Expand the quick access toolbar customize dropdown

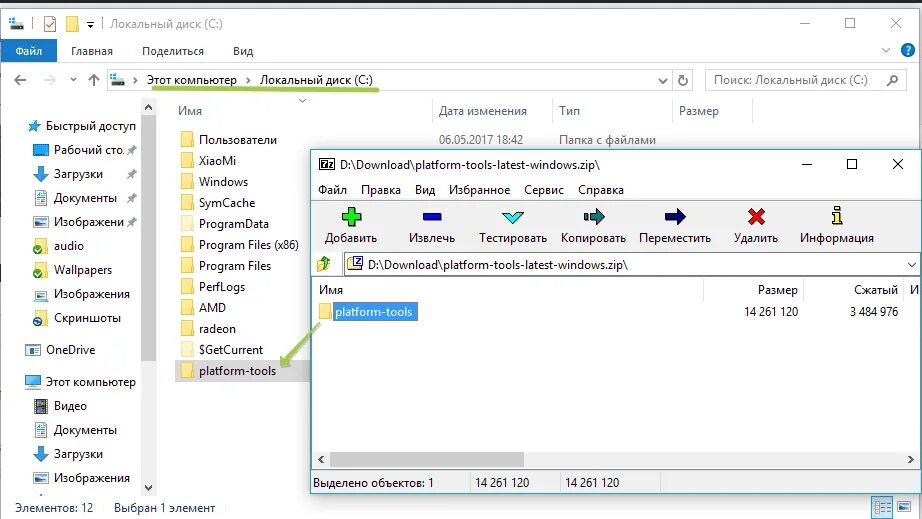click(90, 25)
